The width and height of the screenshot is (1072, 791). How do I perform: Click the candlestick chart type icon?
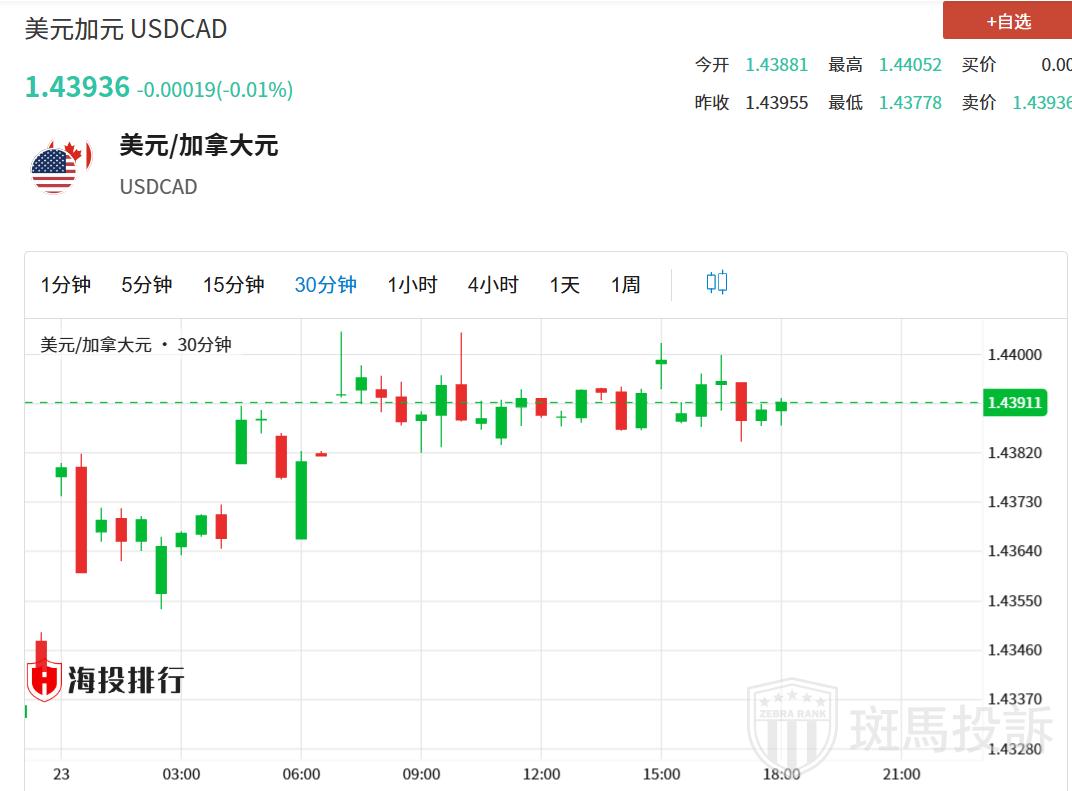pos(717,283)
